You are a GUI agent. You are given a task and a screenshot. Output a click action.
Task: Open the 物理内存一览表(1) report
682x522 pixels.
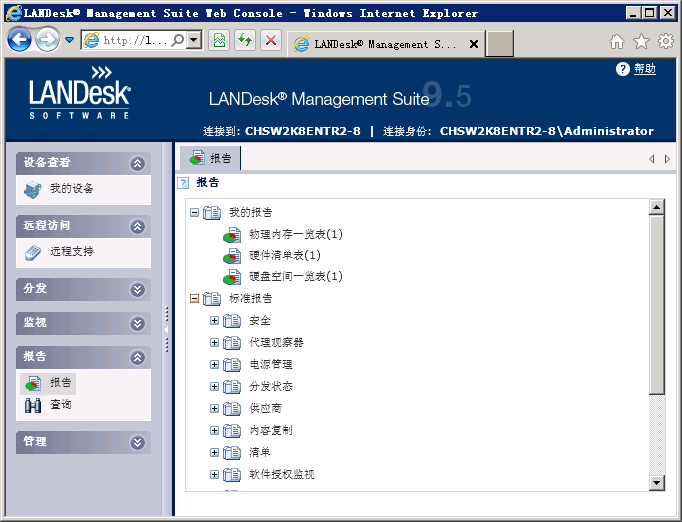pyautogui.click(x=296, y=234)
